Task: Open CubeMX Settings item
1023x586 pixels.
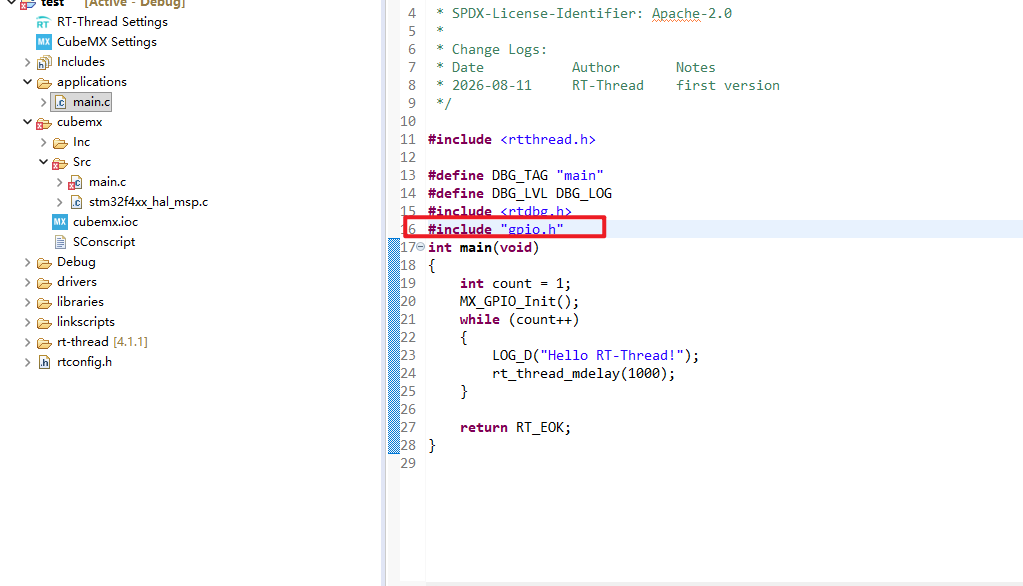Action: tap(106, 42)
